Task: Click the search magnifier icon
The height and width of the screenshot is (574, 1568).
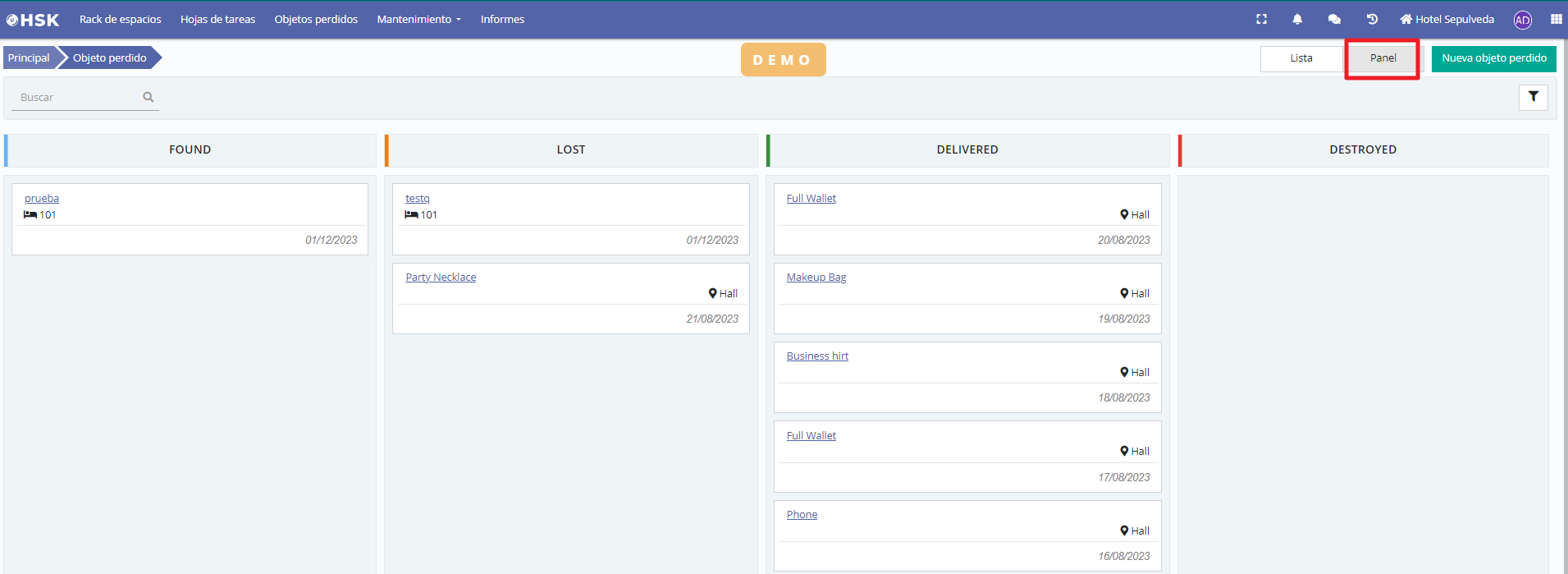Action: (x=149, y=97)
